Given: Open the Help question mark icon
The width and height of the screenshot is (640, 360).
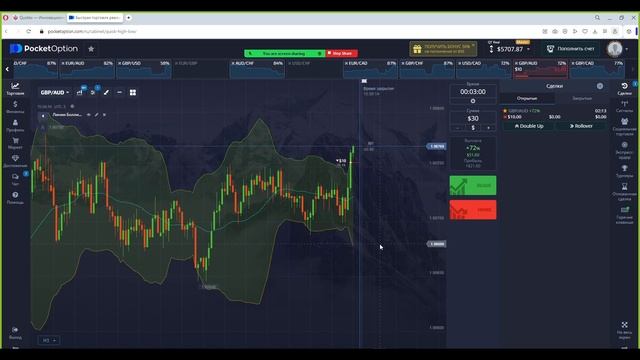Looking at the screenshot, I should (x=15, y=198).
